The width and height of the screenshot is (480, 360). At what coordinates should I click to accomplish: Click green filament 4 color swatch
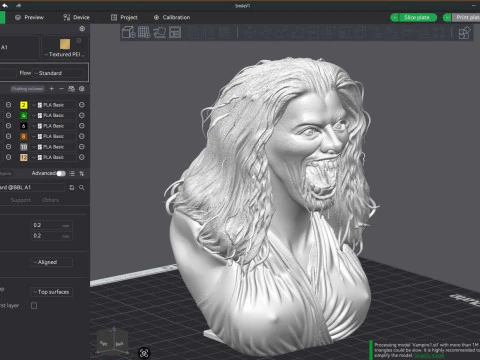coord(24,115)
